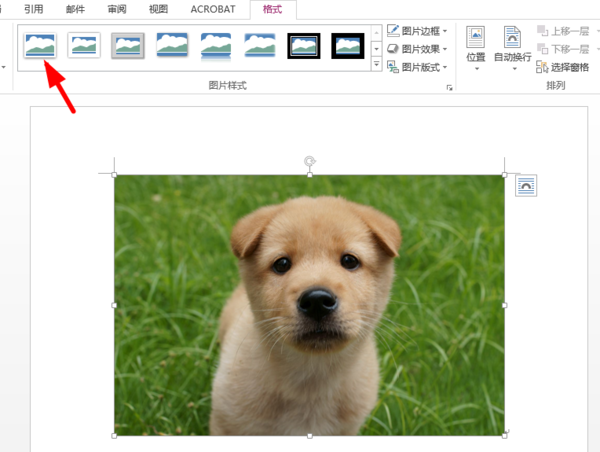Click the 图片边框 picture border button
600x452 pixels.
(417, 31)
